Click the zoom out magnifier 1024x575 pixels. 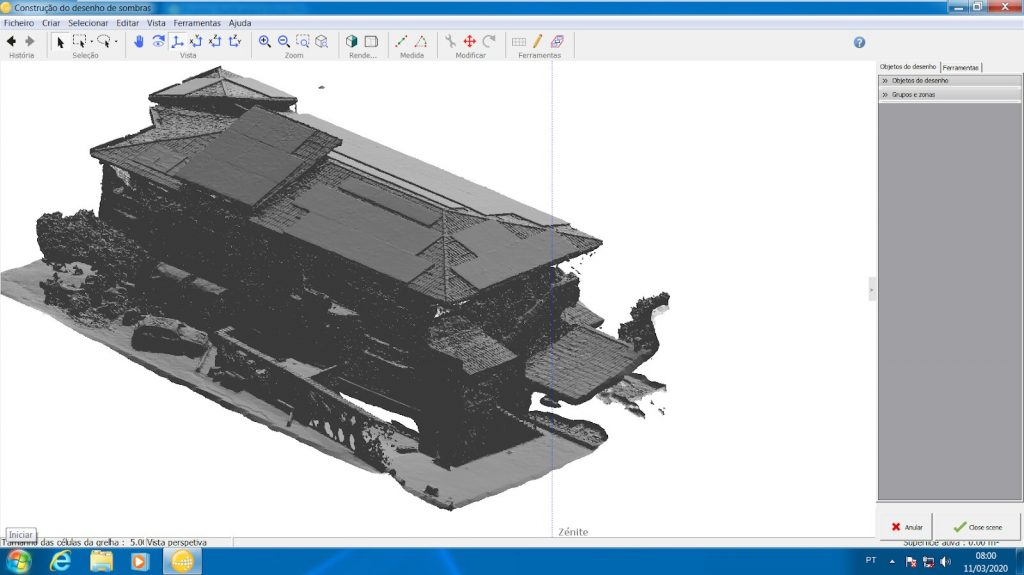point(284,42)
